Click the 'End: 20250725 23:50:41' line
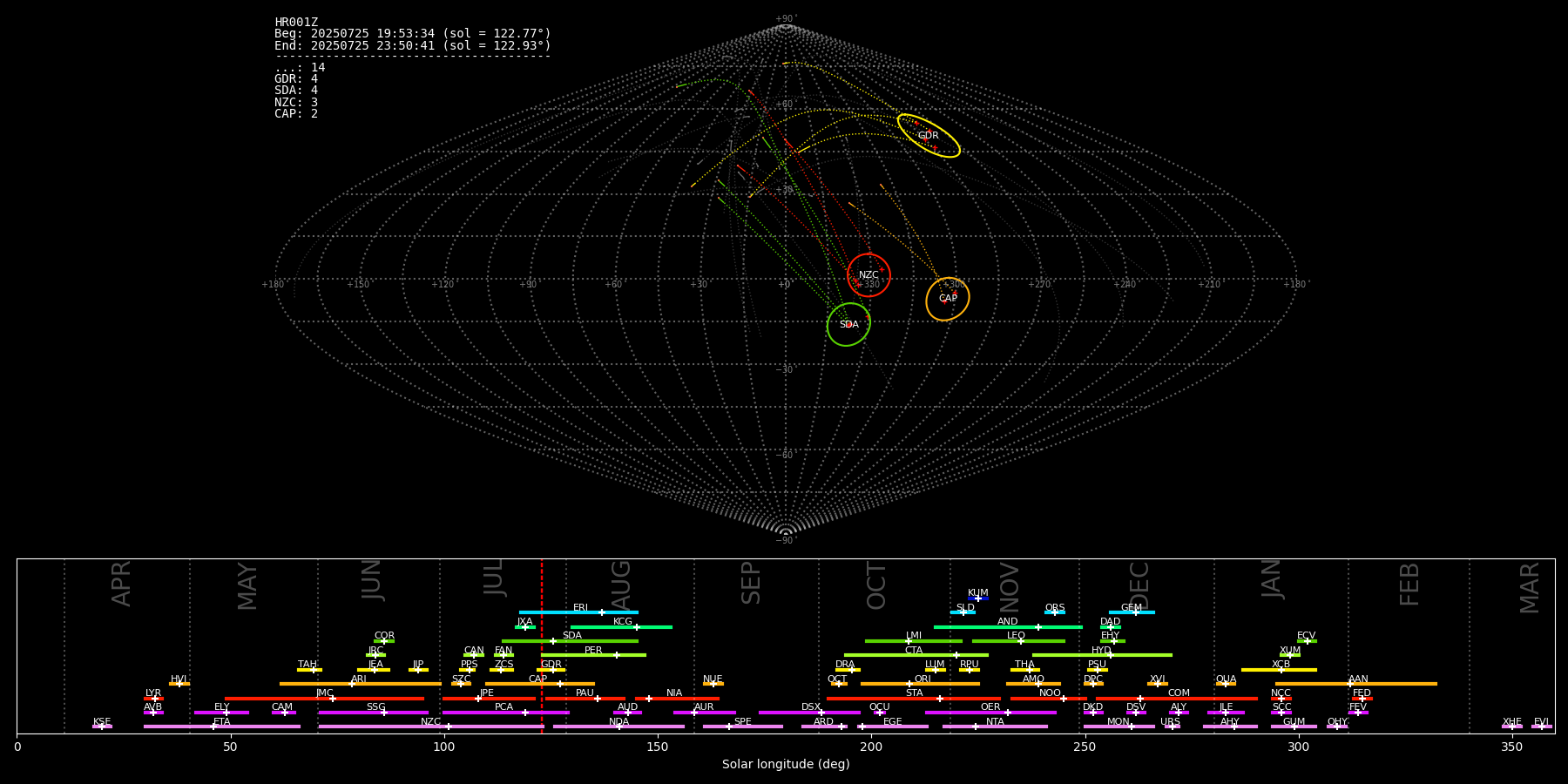Screen dimensions: 1568x784 point(413,45)
